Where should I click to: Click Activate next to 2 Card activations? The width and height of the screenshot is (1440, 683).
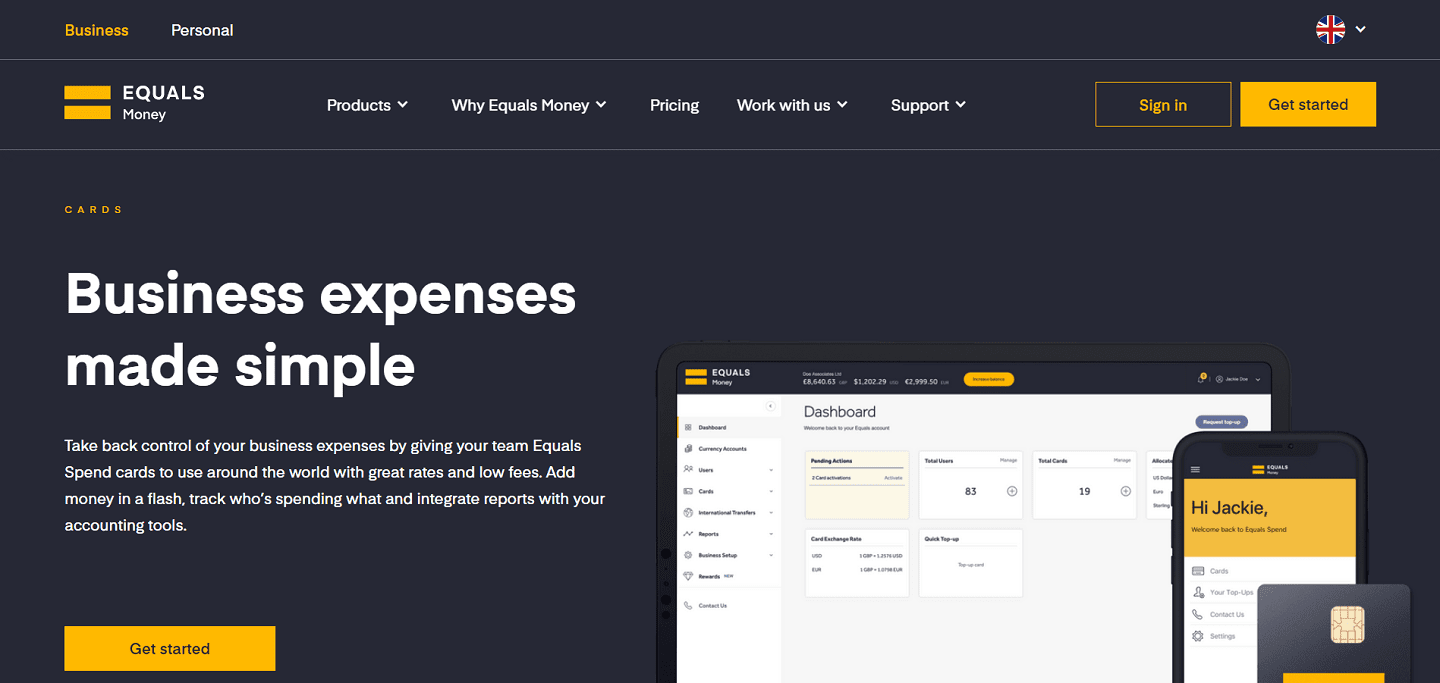pos(893,478)
